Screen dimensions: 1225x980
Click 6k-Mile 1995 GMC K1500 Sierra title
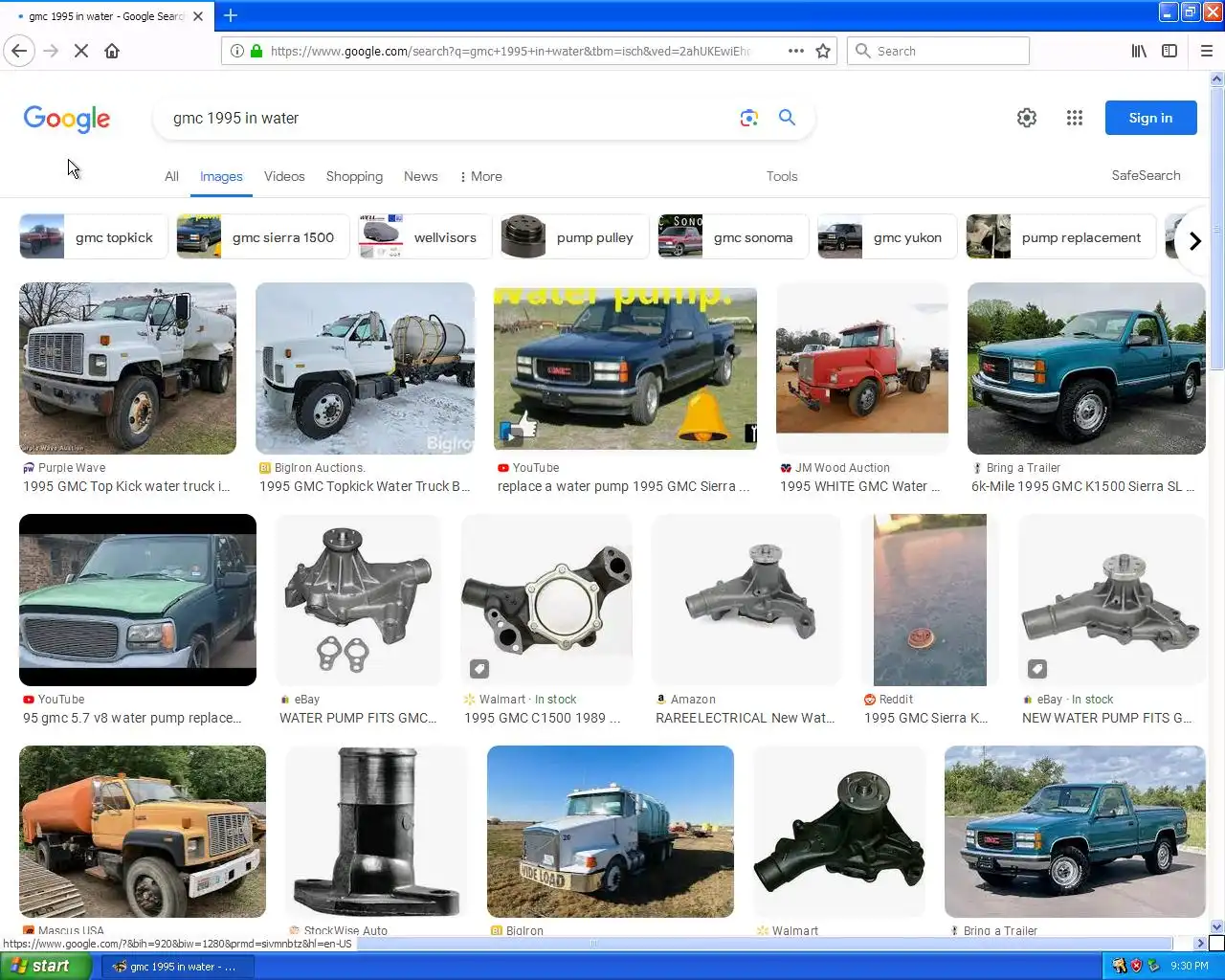point(1083,486)
